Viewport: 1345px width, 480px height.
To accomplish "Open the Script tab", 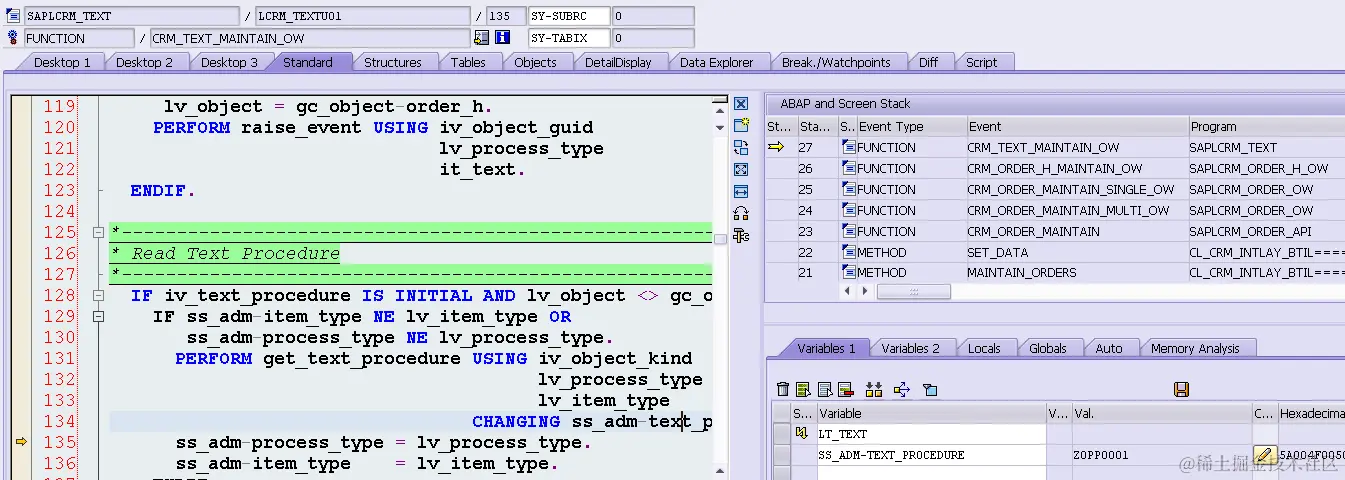I will click(x=981, y=62).
